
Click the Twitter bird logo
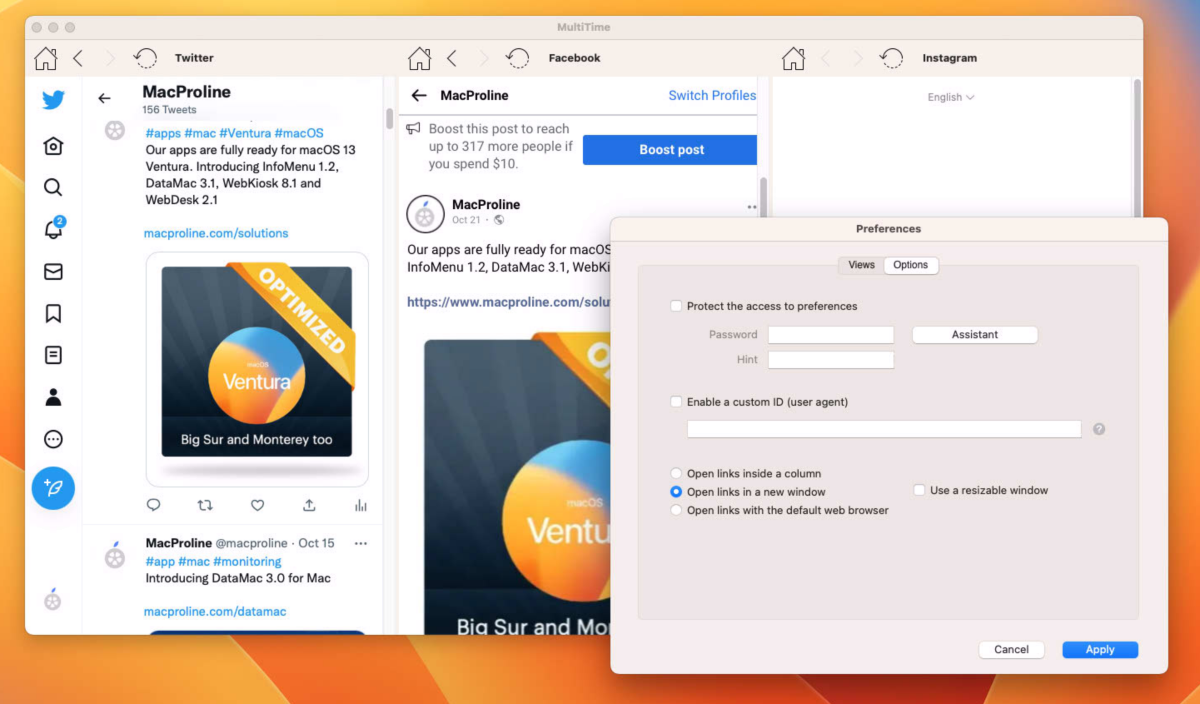(53, 100)
